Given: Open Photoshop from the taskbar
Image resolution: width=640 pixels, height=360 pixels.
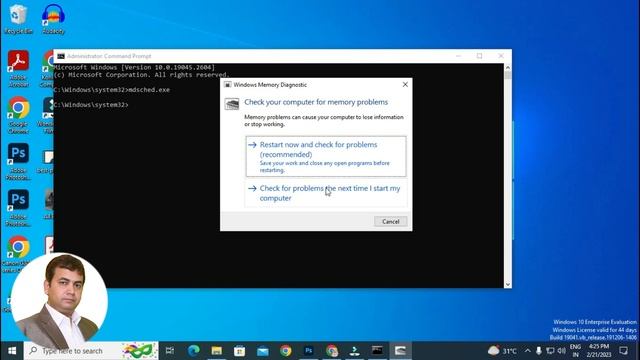Looking at the screenshot, I should coord(309,351).
